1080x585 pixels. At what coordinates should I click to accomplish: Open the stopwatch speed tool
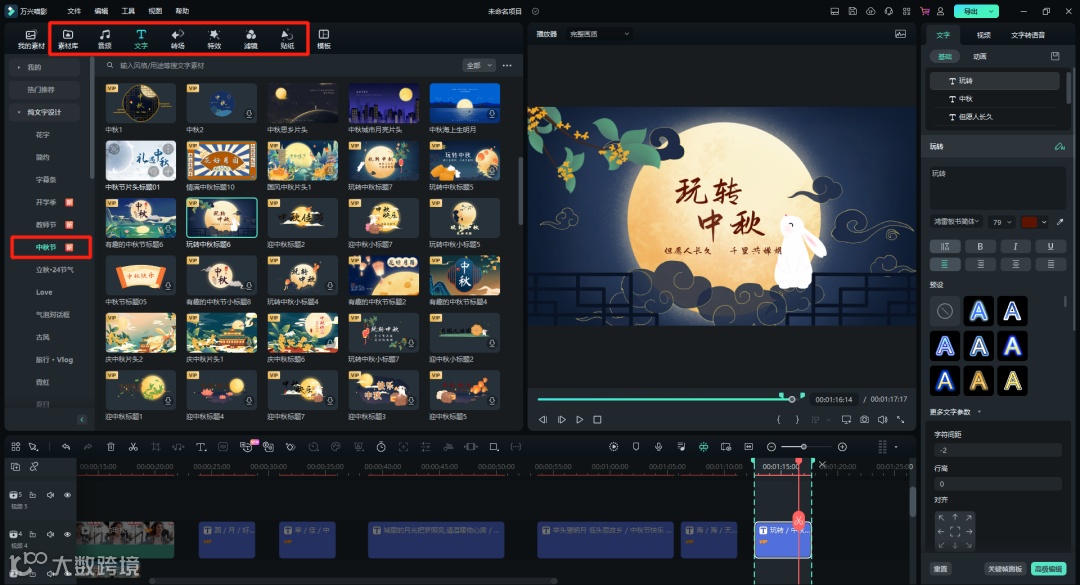tap(381, 447)
